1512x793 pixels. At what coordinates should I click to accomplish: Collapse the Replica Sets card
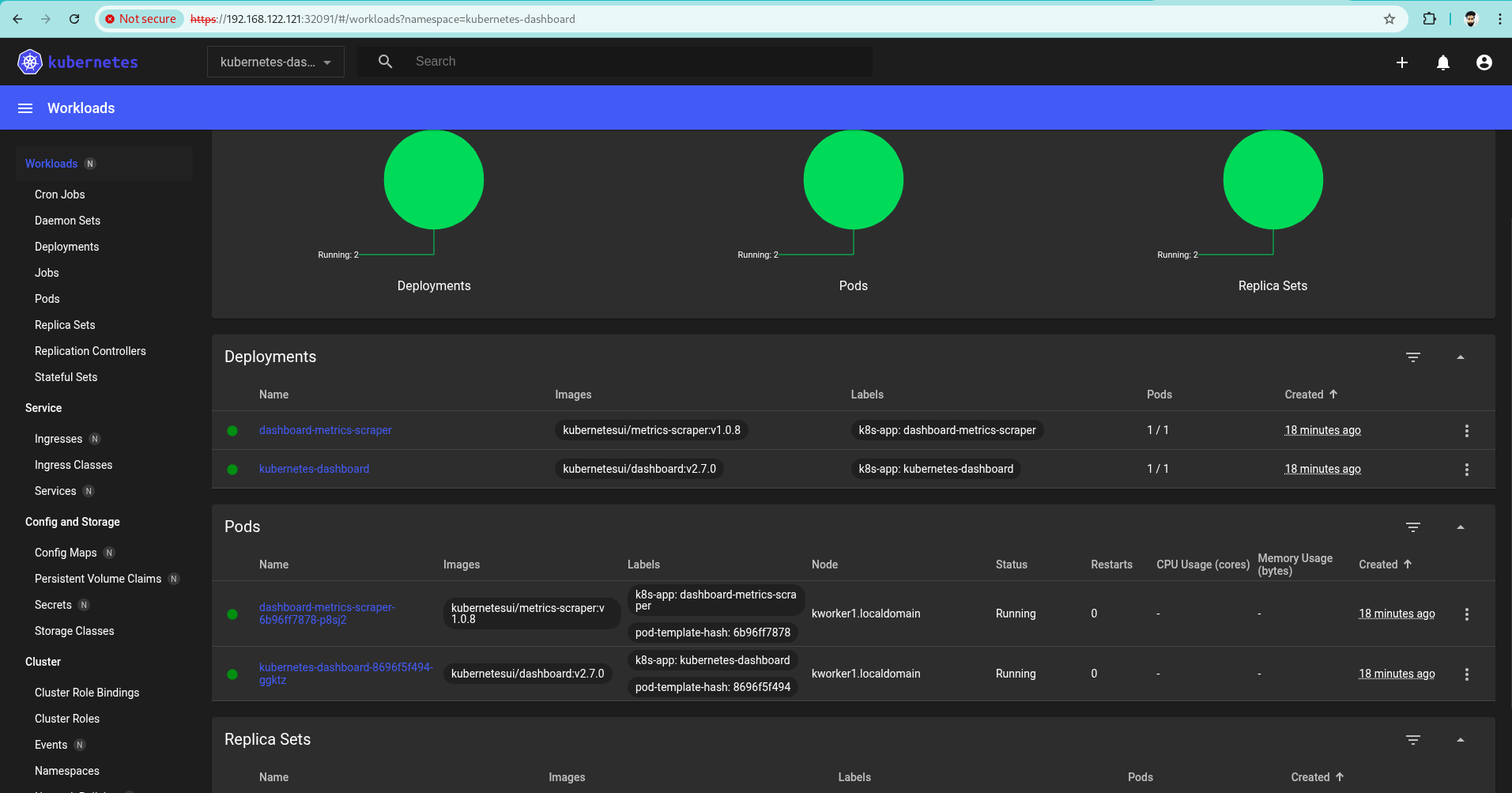pyautogui.click(x=1460, y=740)
